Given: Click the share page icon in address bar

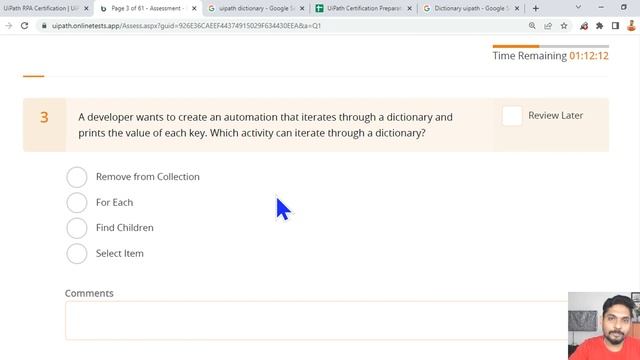Looking at the screenshot, I should point(548,26).
